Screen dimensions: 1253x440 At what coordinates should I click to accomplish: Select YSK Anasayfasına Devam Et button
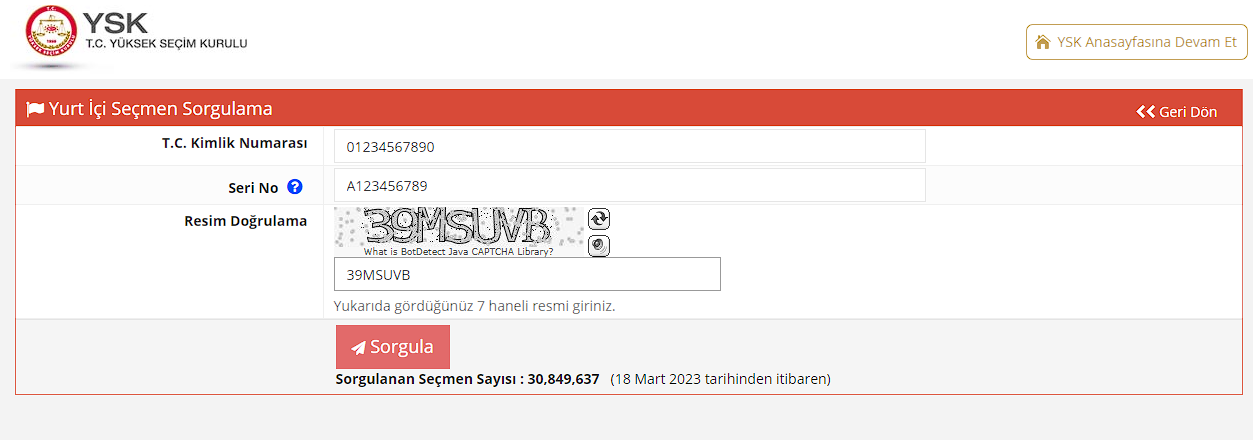pyautogui.click(x=1137, y=42)
